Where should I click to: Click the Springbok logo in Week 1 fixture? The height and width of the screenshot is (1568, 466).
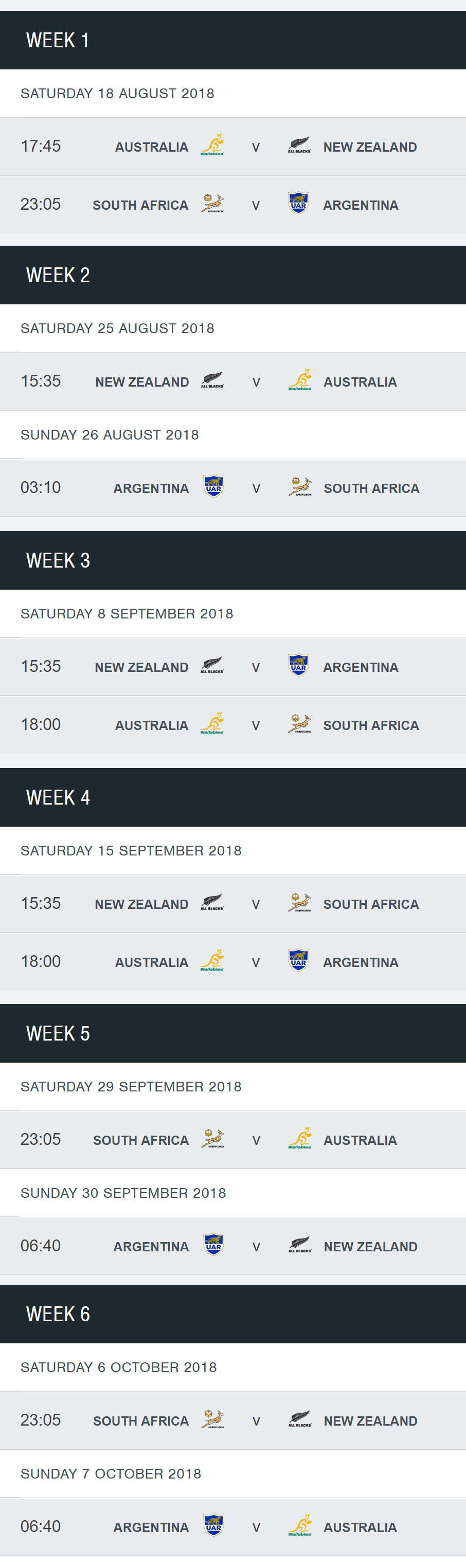click(212, 204)
